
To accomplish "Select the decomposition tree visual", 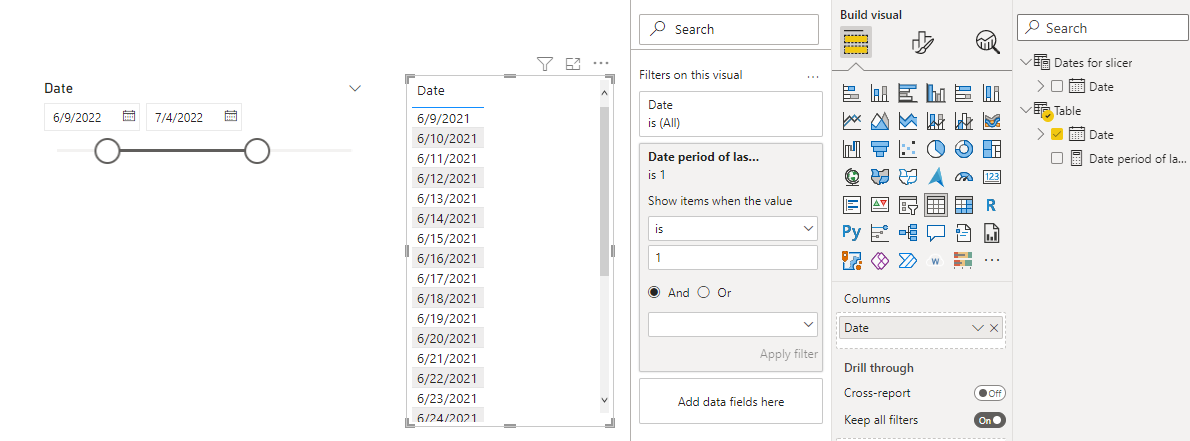I will click(908, 232).
